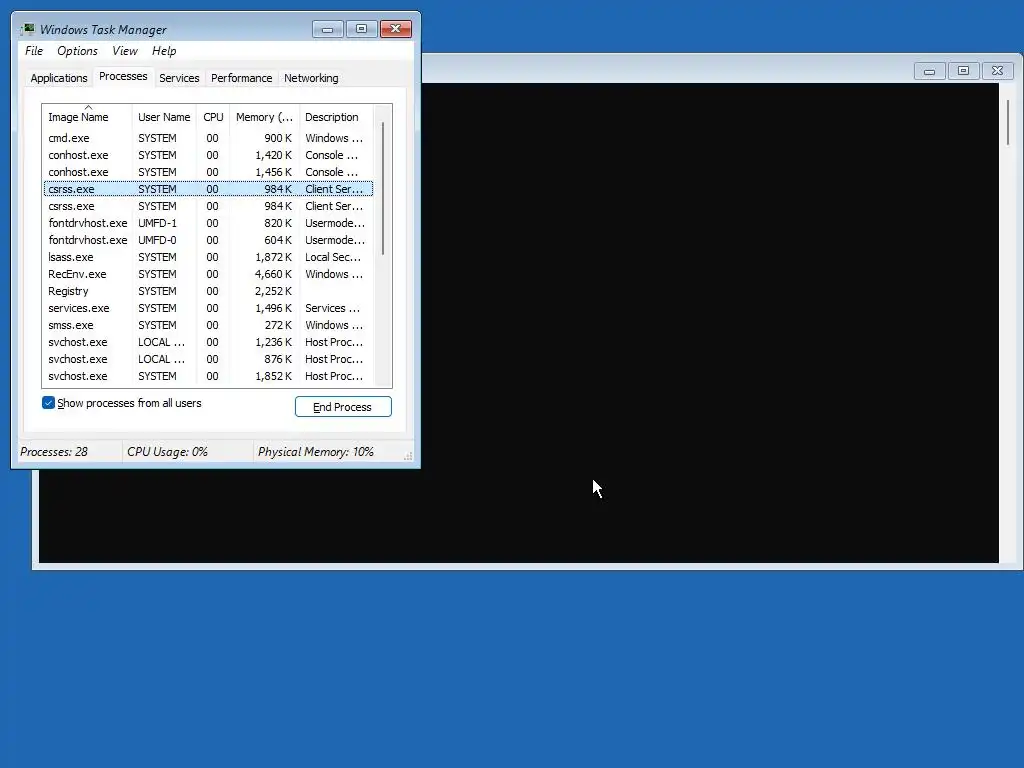
Task: Click the resize grip in status bar
Action: (x=408, y=456)
